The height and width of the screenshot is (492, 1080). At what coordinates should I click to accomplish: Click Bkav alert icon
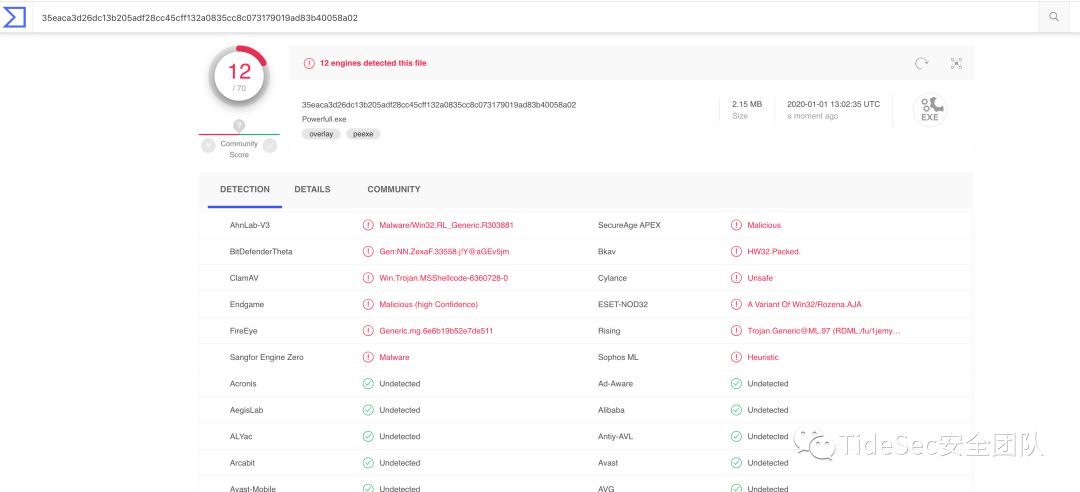click(x=736, y=252)
